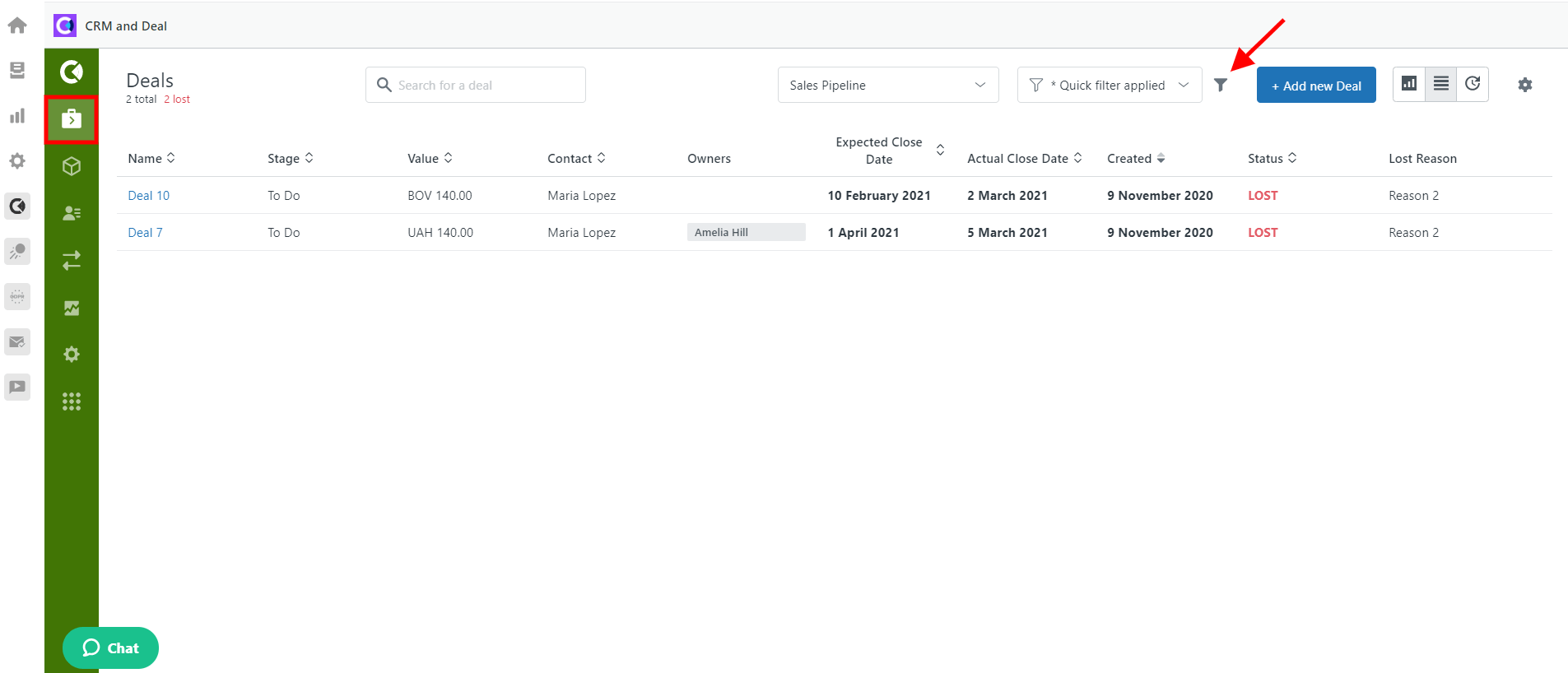Click the advanced filter funnel icon
The image size is (1568, 673).
(1221, 85)
